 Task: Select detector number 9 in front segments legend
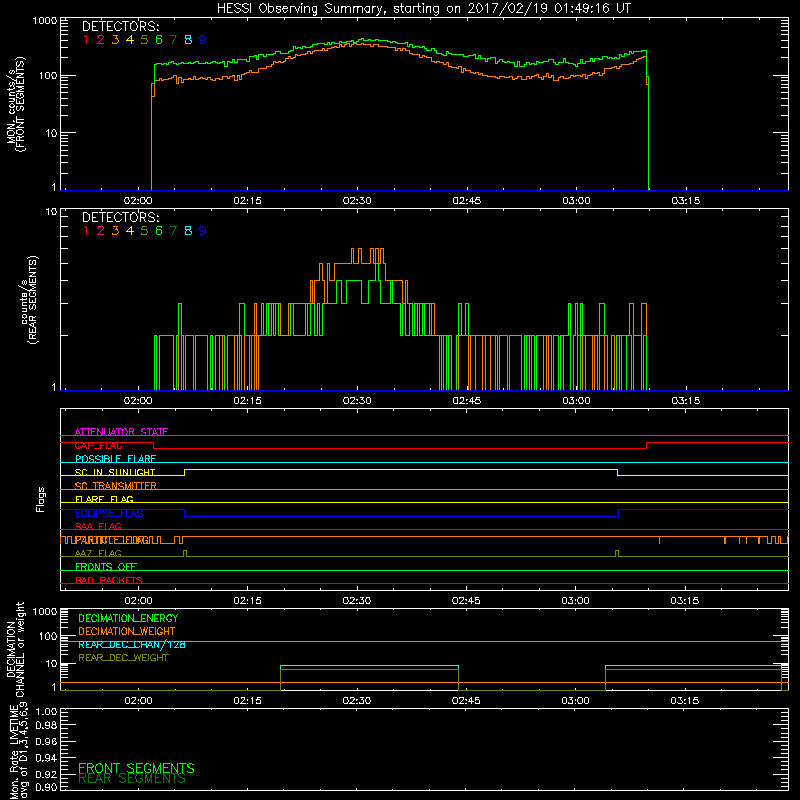click(x=202, y=40)
